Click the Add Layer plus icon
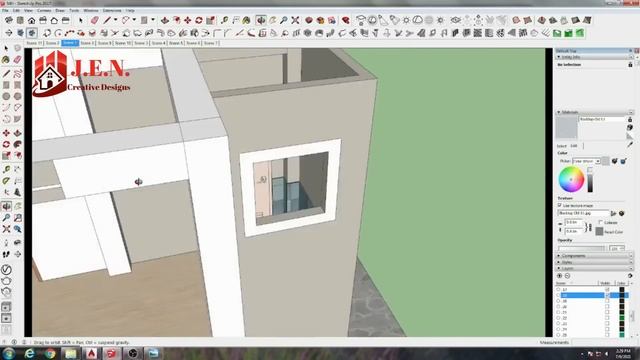The width and height of the screenshot is (640, 360). 560,276
